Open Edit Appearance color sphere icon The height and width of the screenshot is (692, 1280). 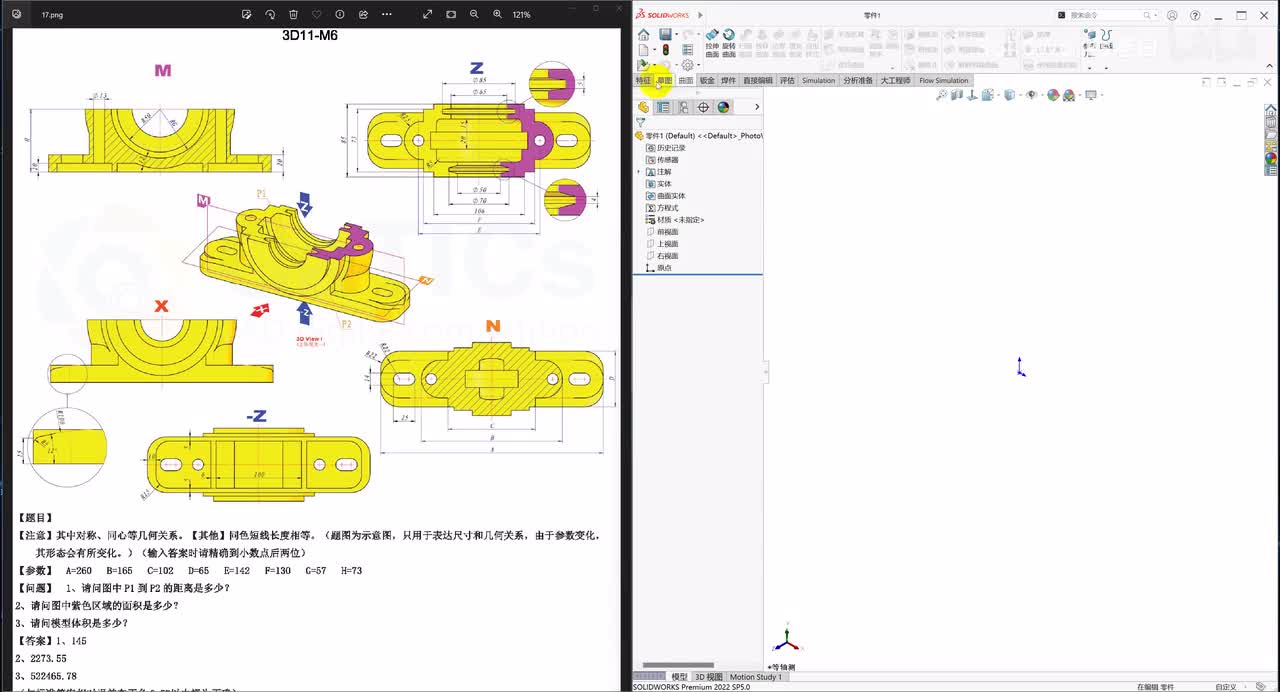coord(1053,95)
